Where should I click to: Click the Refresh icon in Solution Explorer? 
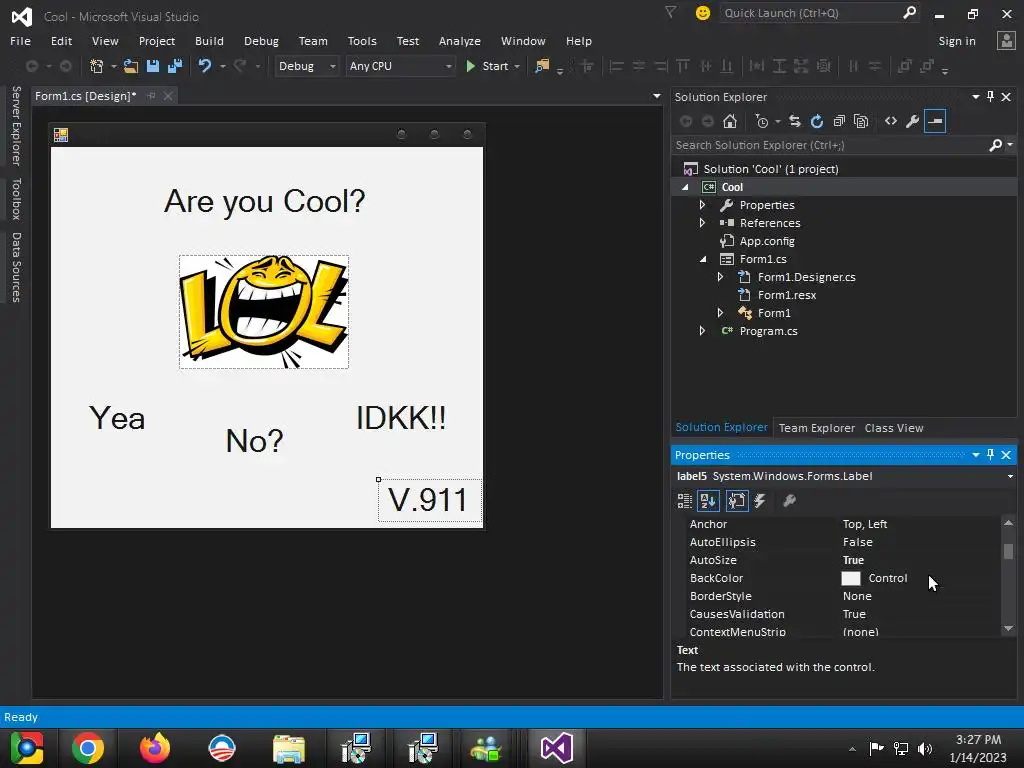tap(817, 121)
